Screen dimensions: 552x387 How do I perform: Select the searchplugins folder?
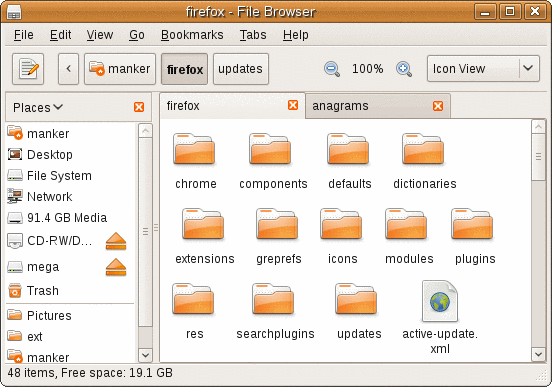coord(273,299)
